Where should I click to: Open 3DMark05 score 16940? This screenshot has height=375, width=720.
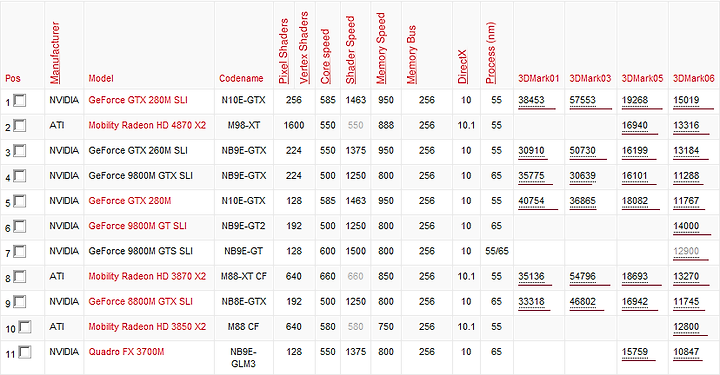[x=635, y=125]
